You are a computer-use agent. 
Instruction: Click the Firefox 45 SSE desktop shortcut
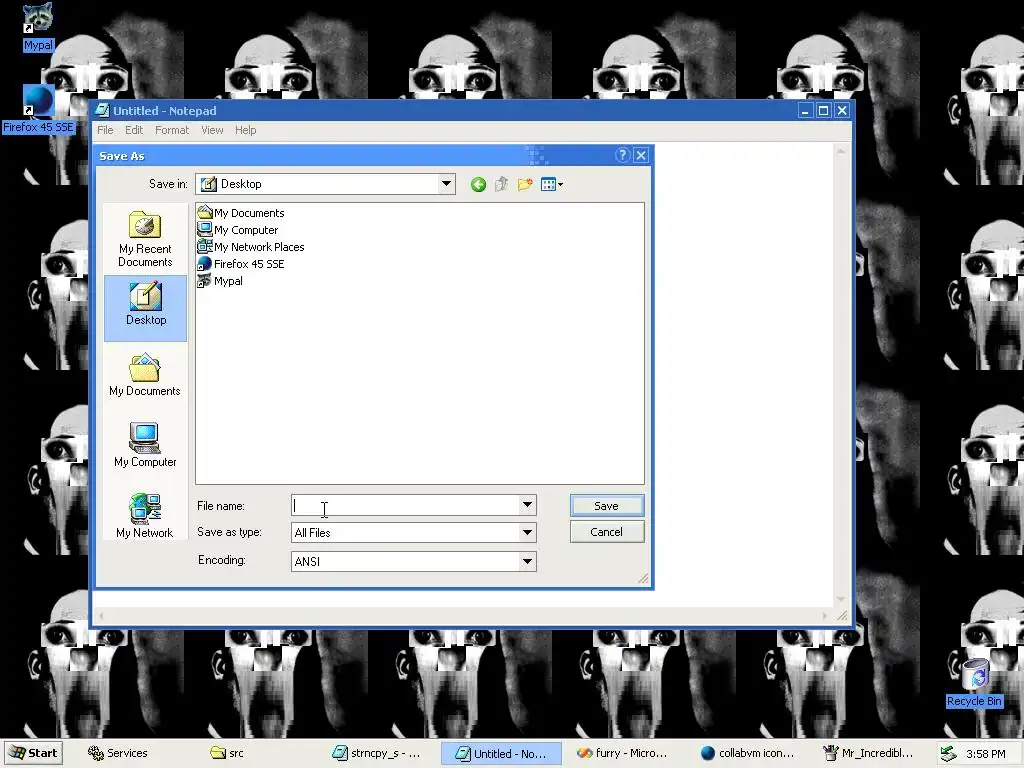pos(38,109)
